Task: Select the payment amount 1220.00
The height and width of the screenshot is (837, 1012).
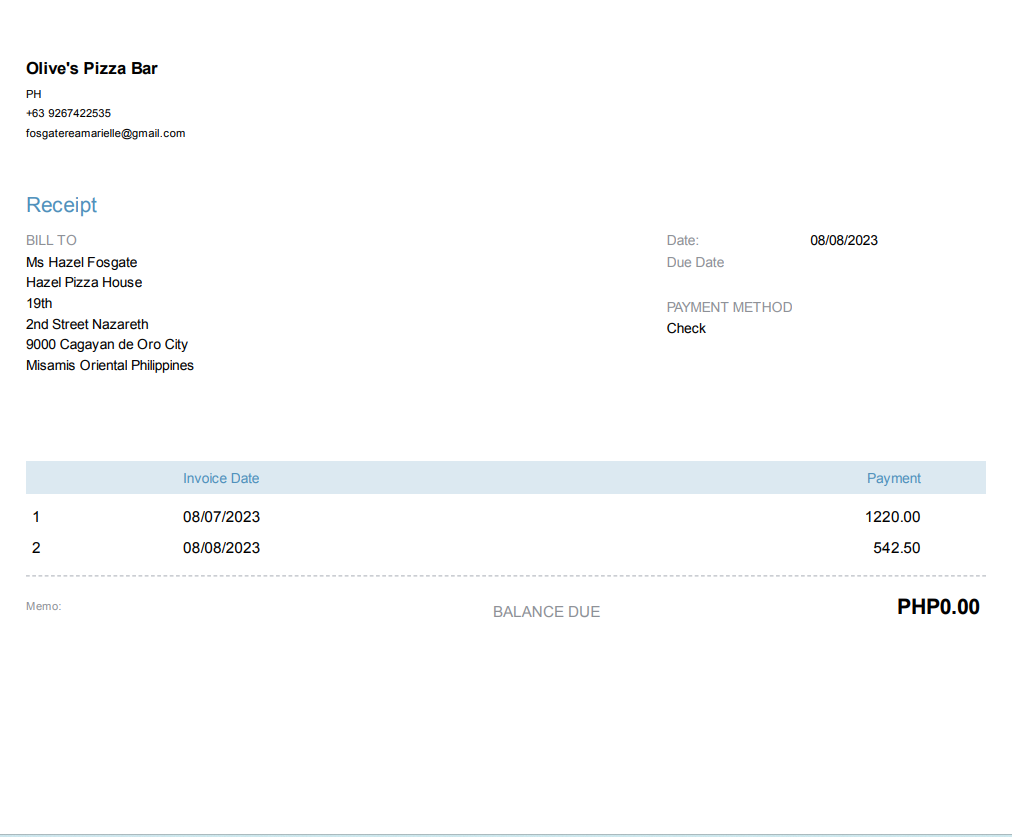Action: pos(893,517)
